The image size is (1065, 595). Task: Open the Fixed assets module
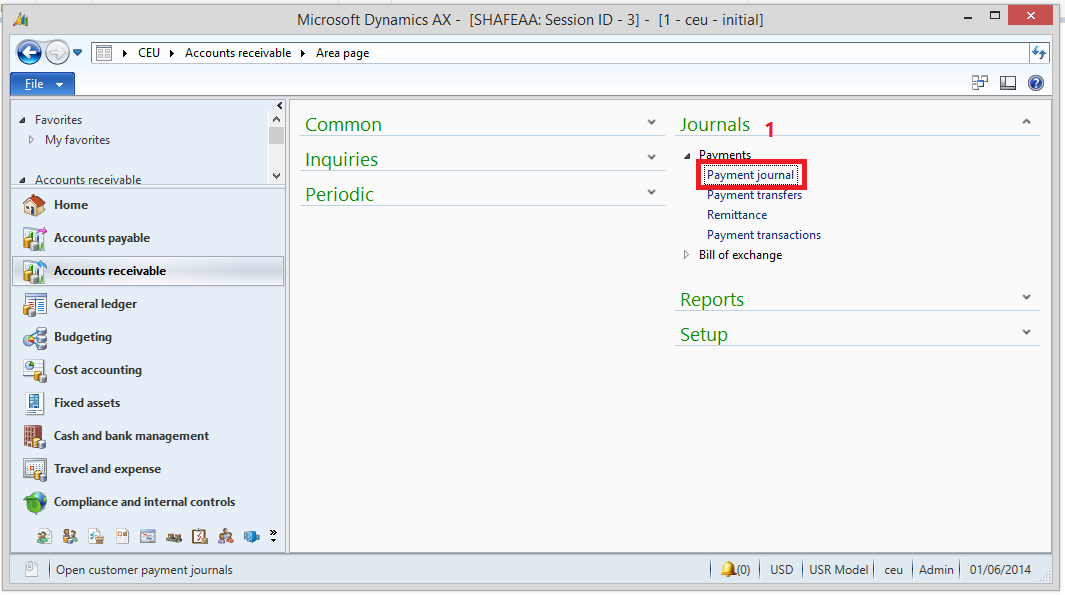(x=147, y=403)
